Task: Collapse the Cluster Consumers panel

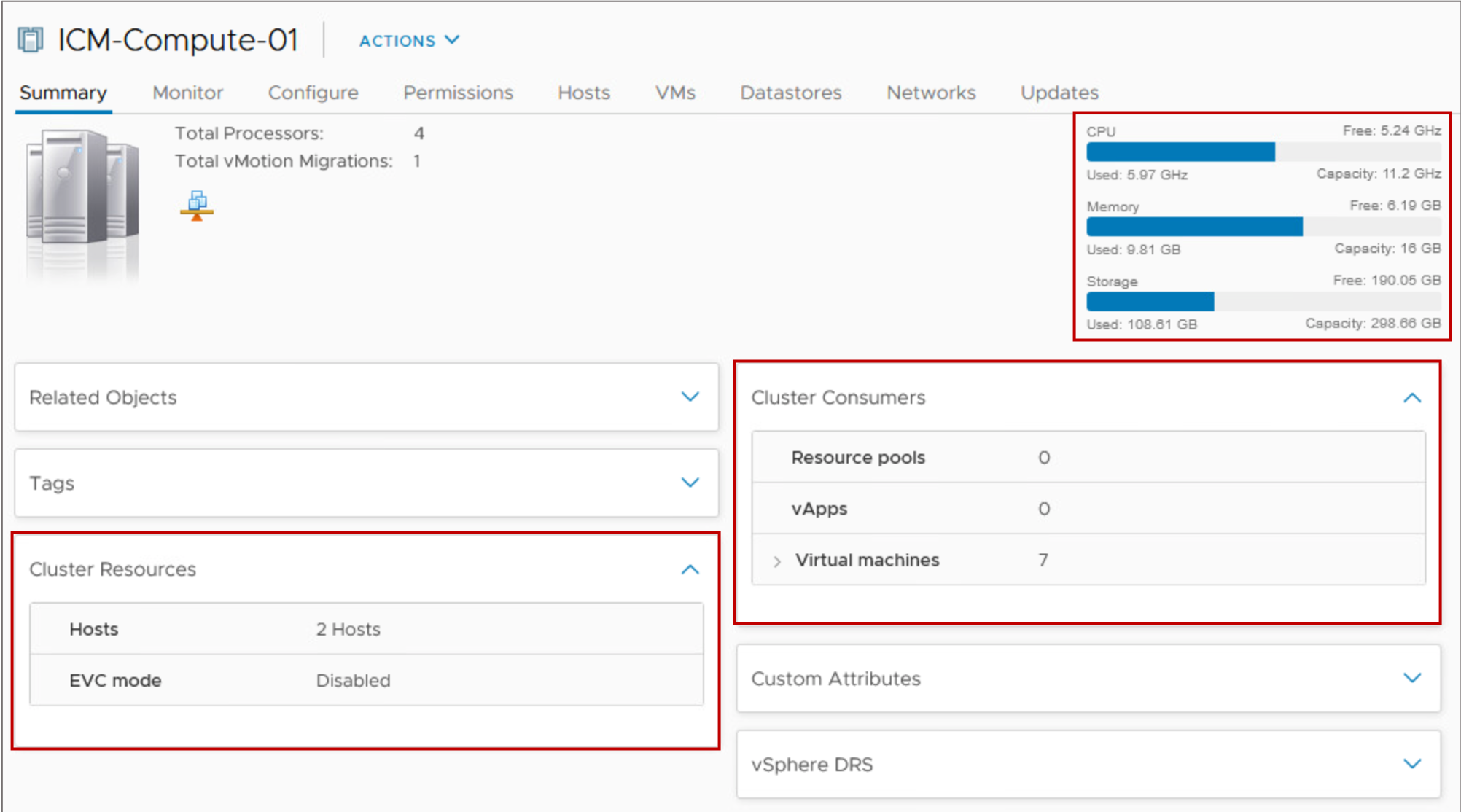Action: pyautogui.click(x=1412, y=397)
